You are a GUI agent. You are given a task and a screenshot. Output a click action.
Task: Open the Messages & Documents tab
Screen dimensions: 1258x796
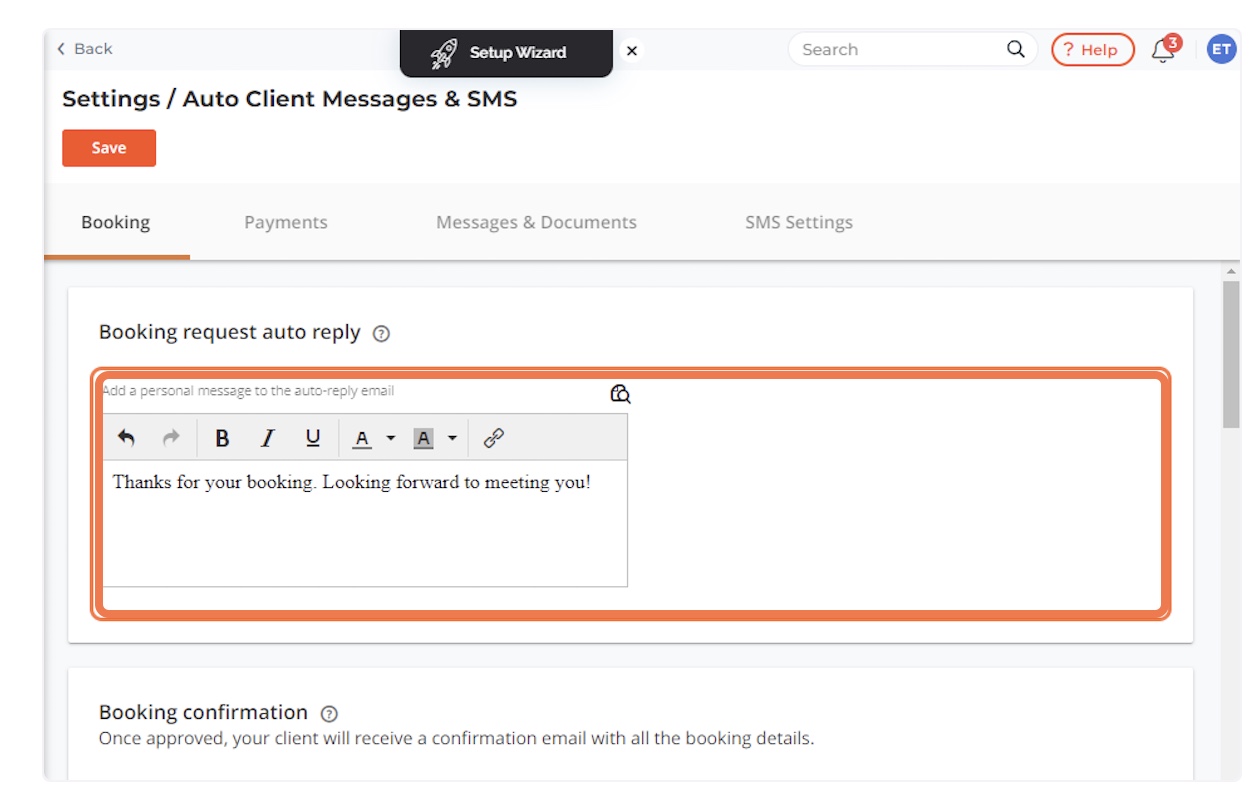tap(536, 222)
